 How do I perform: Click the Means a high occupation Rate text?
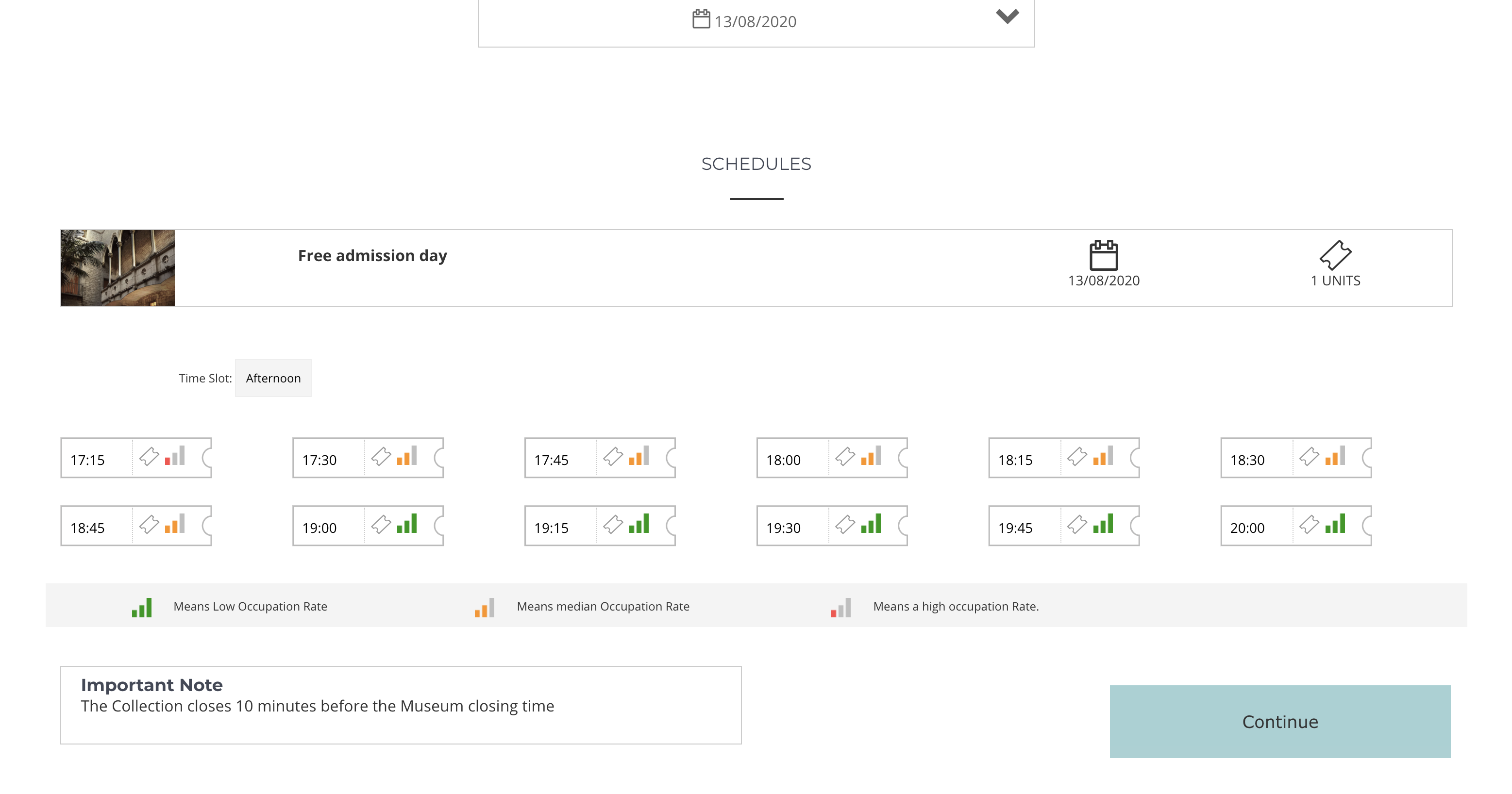(956, 607)
